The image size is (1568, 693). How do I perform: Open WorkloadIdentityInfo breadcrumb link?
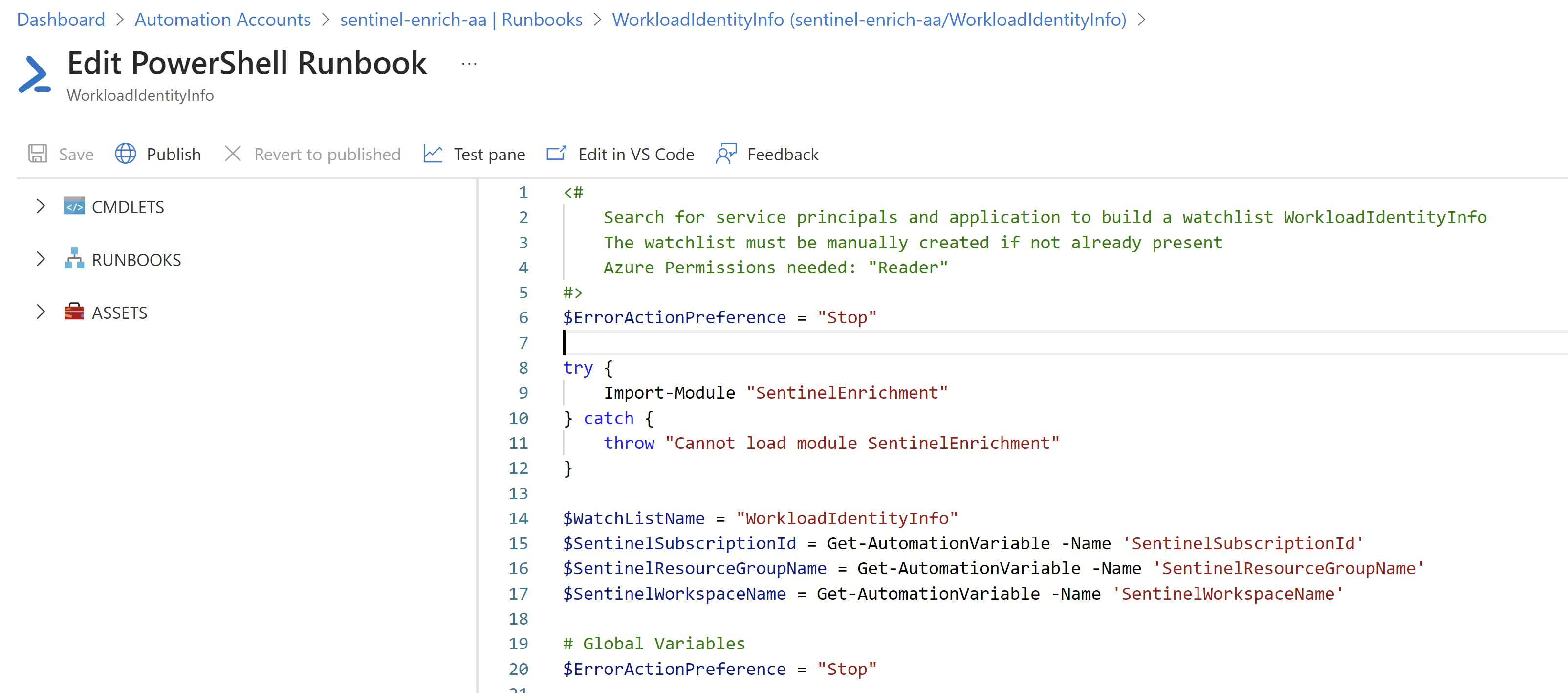(x=869, y=20)
